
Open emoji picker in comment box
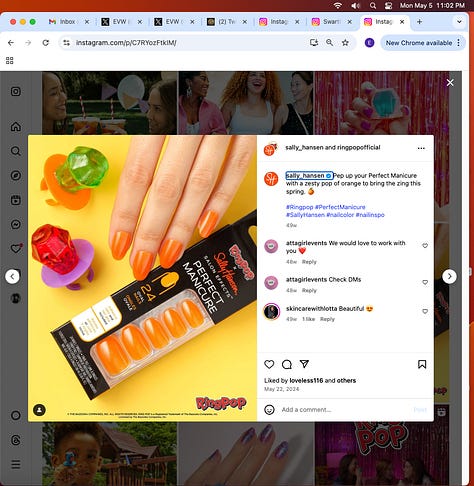point(269,410)
